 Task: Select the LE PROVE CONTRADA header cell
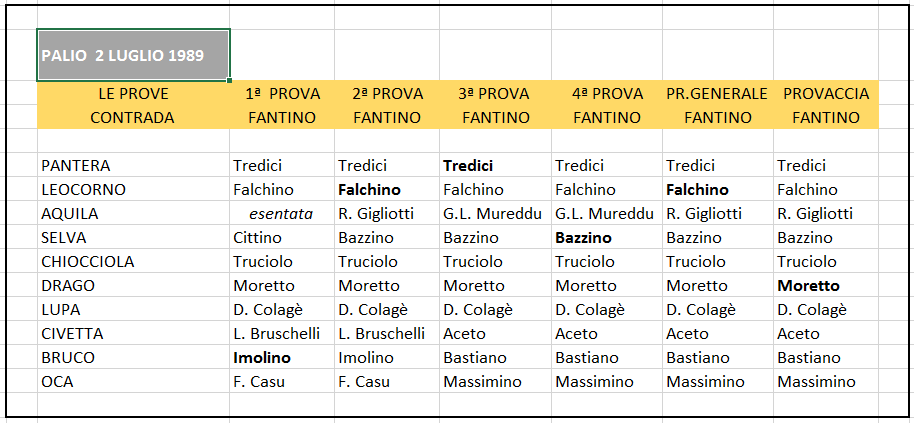133,105
